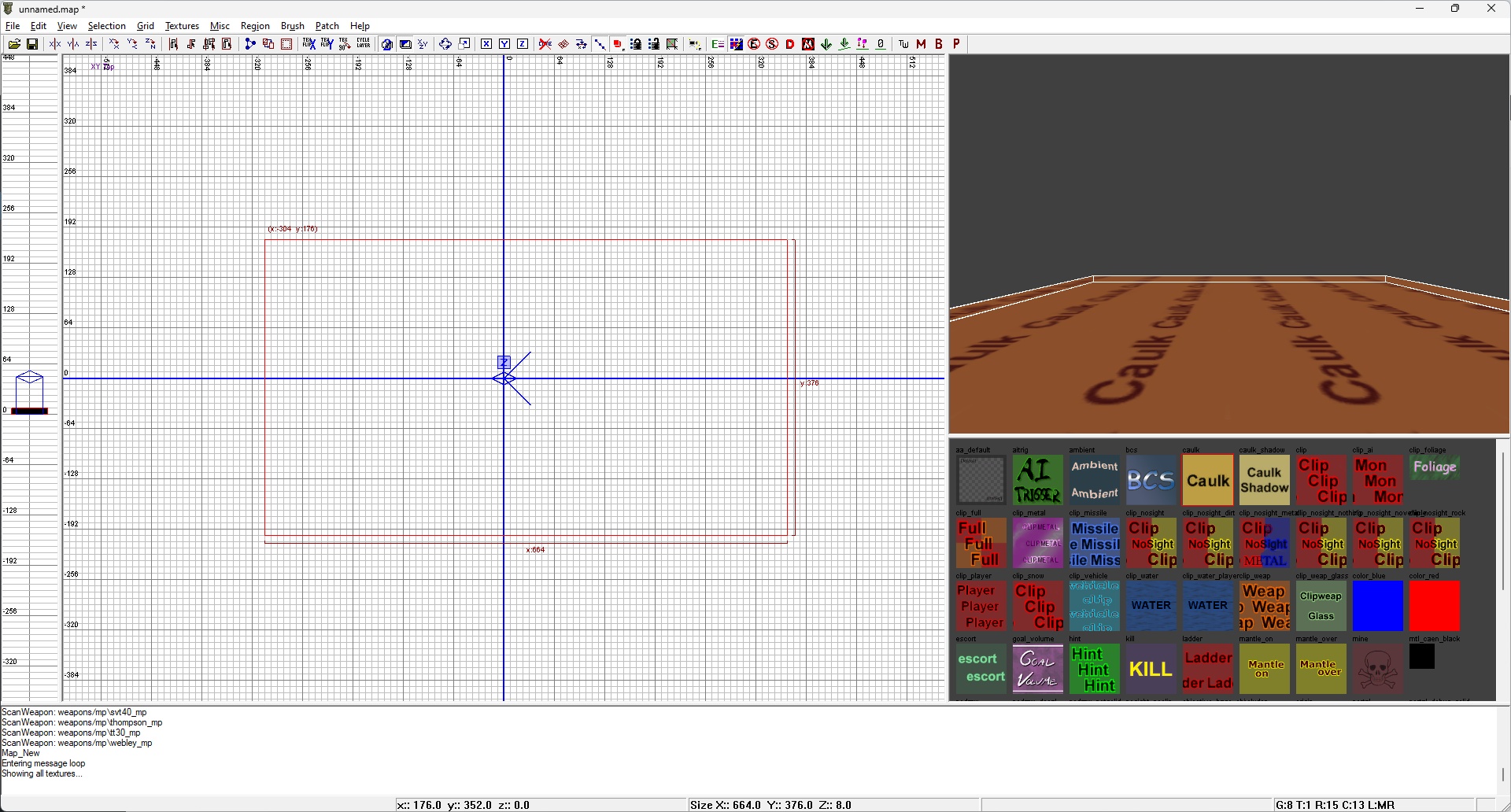
Task: Select the Foliage clip texture
Action: [1435, 467]
